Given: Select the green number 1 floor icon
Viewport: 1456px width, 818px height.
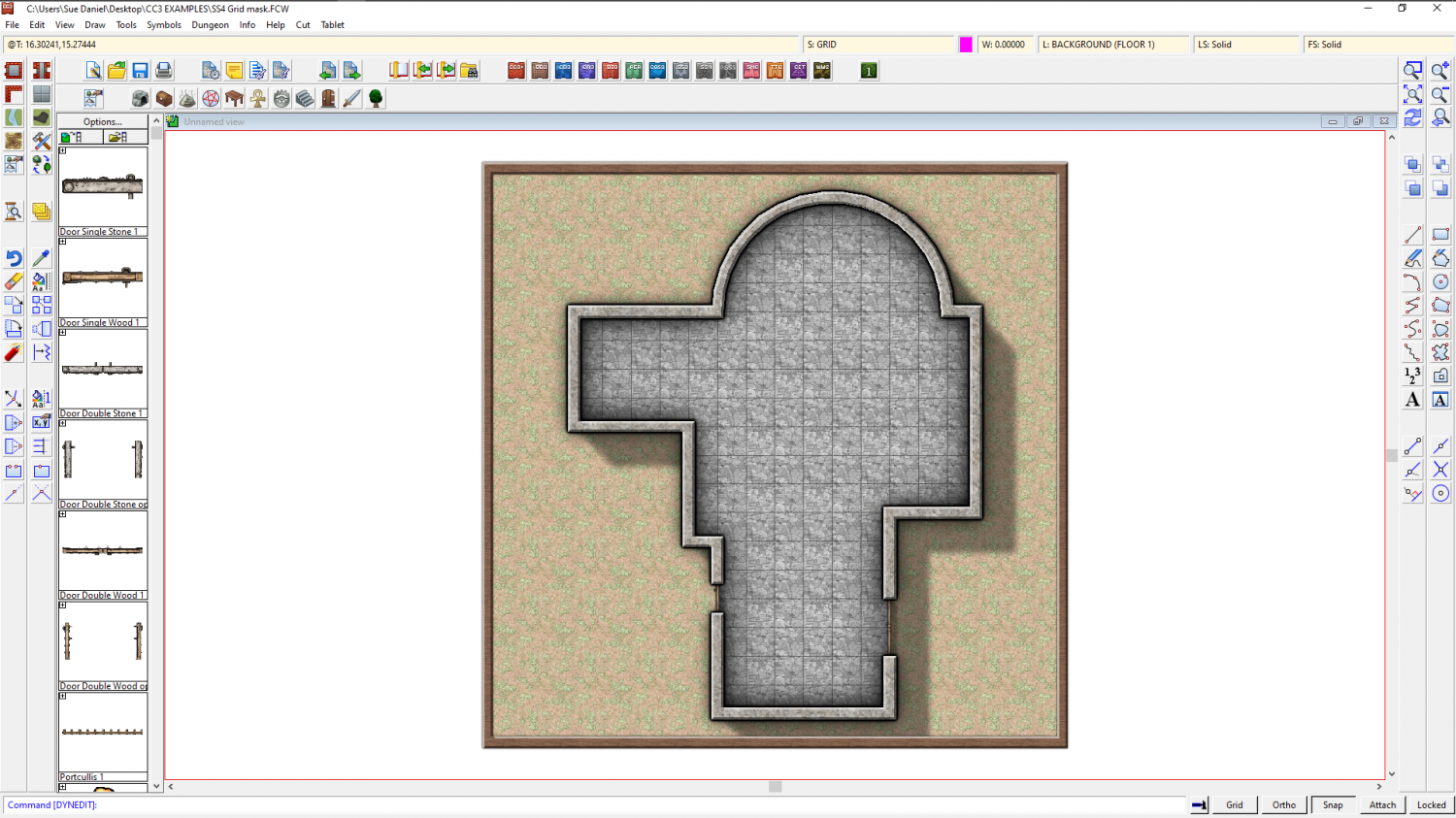Looking at the screenshot, I should [869, 70].
